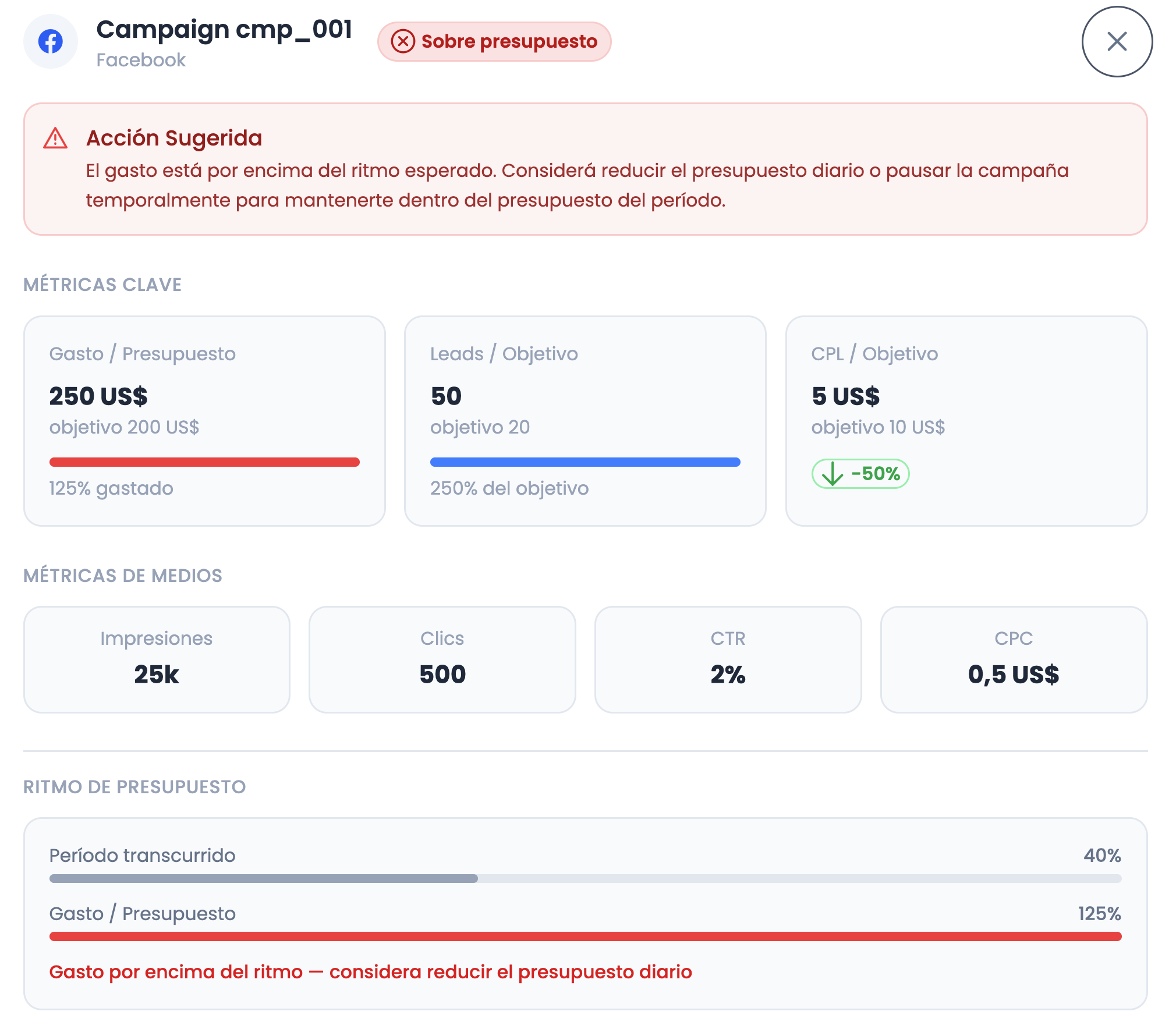1176x1015 pixels.
Task: Select the CPC 0,5 US$ card
Action: coord(1014,659)
